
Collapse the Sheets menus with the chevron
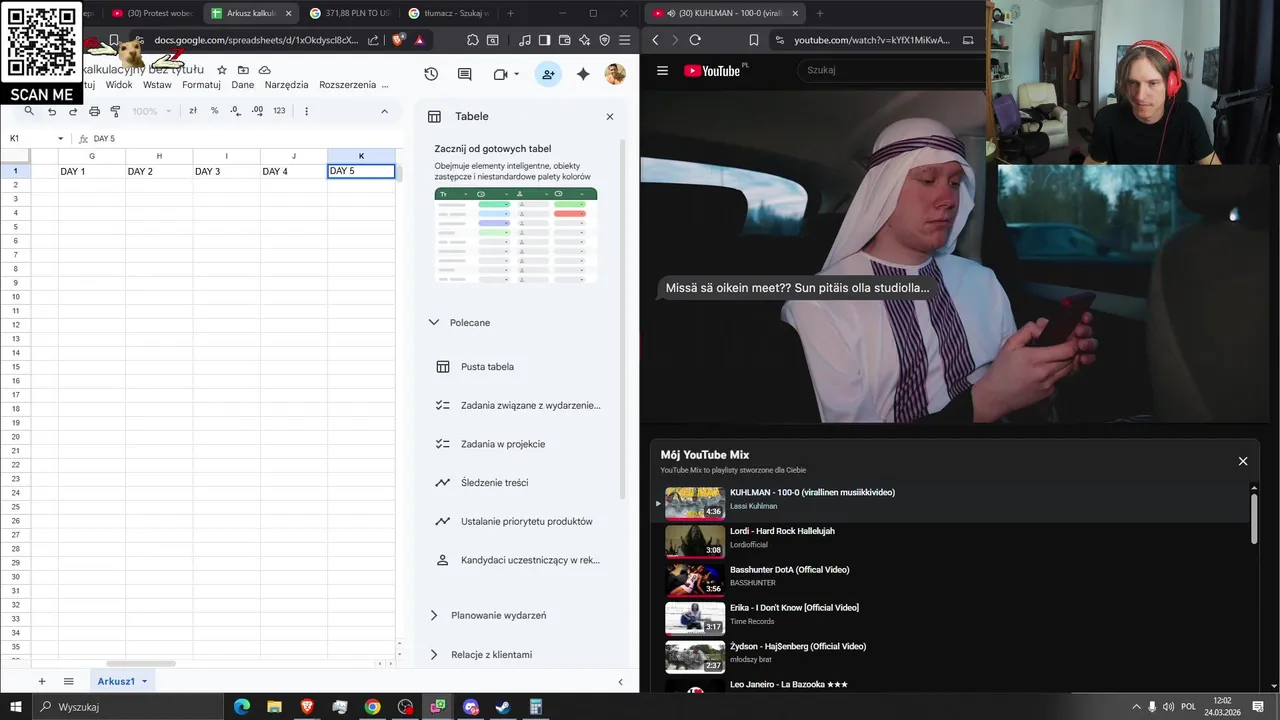coord(384,111)
